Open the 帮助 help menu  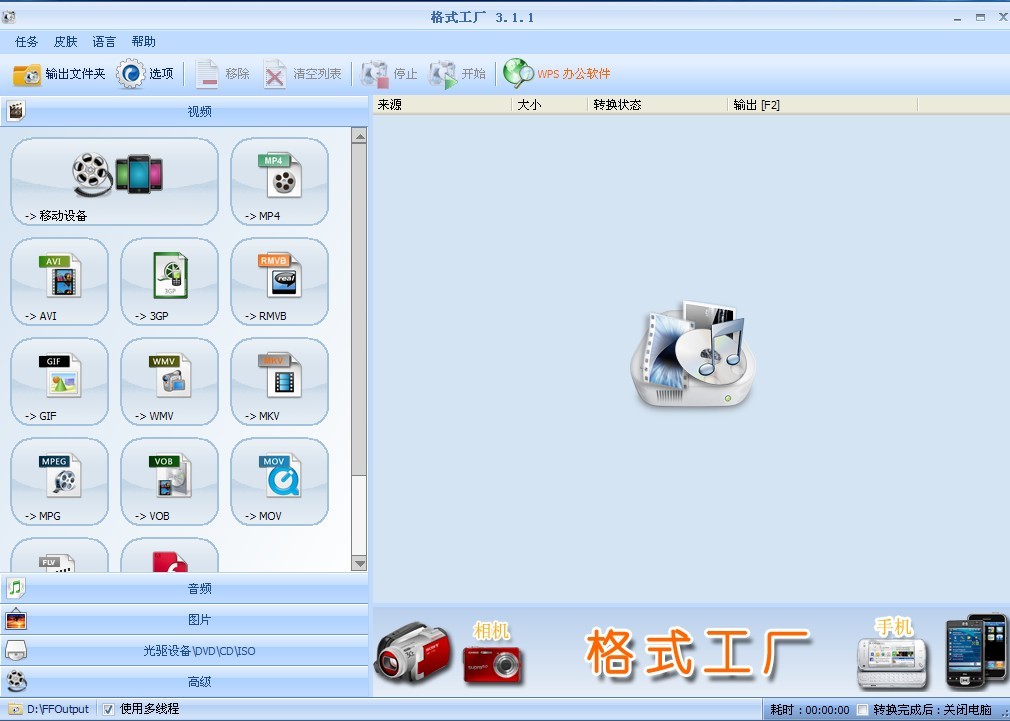143,42
